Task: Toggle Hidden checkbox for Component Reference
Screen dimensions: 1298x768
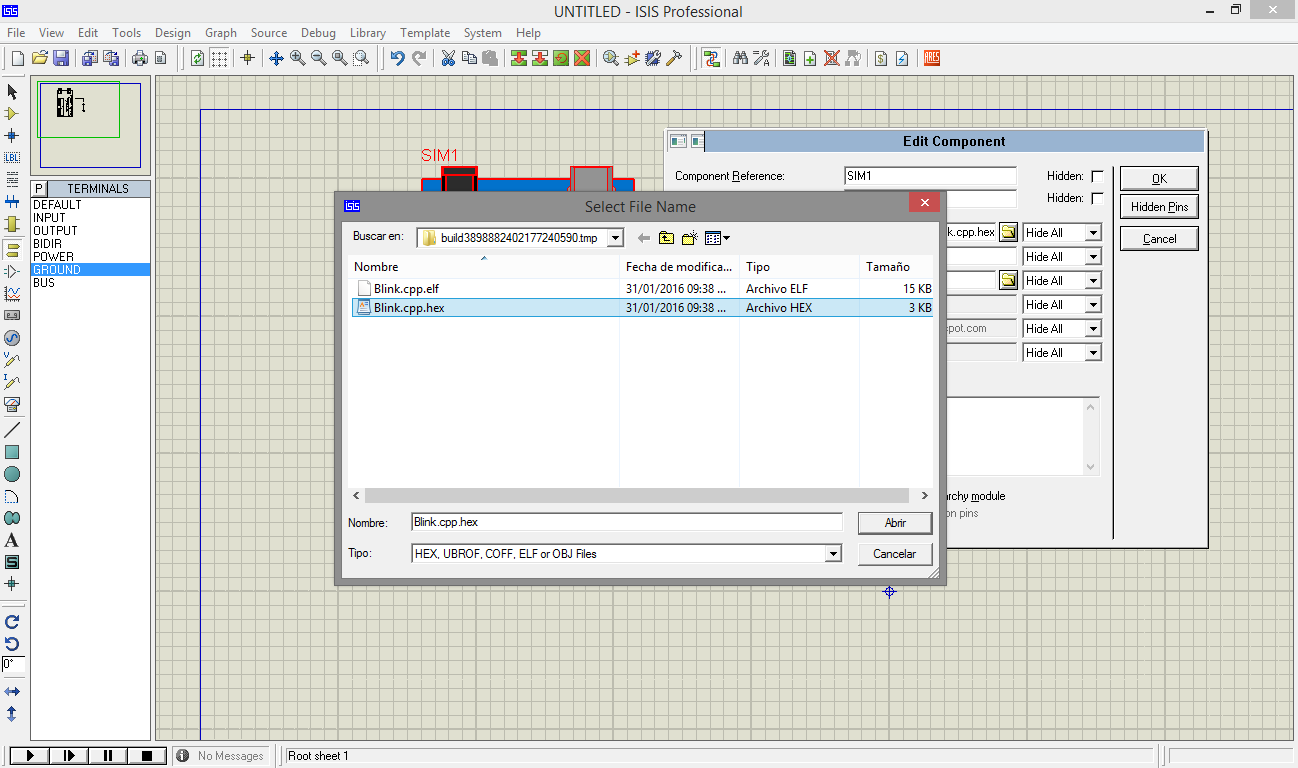Action: coord(1097,176)
